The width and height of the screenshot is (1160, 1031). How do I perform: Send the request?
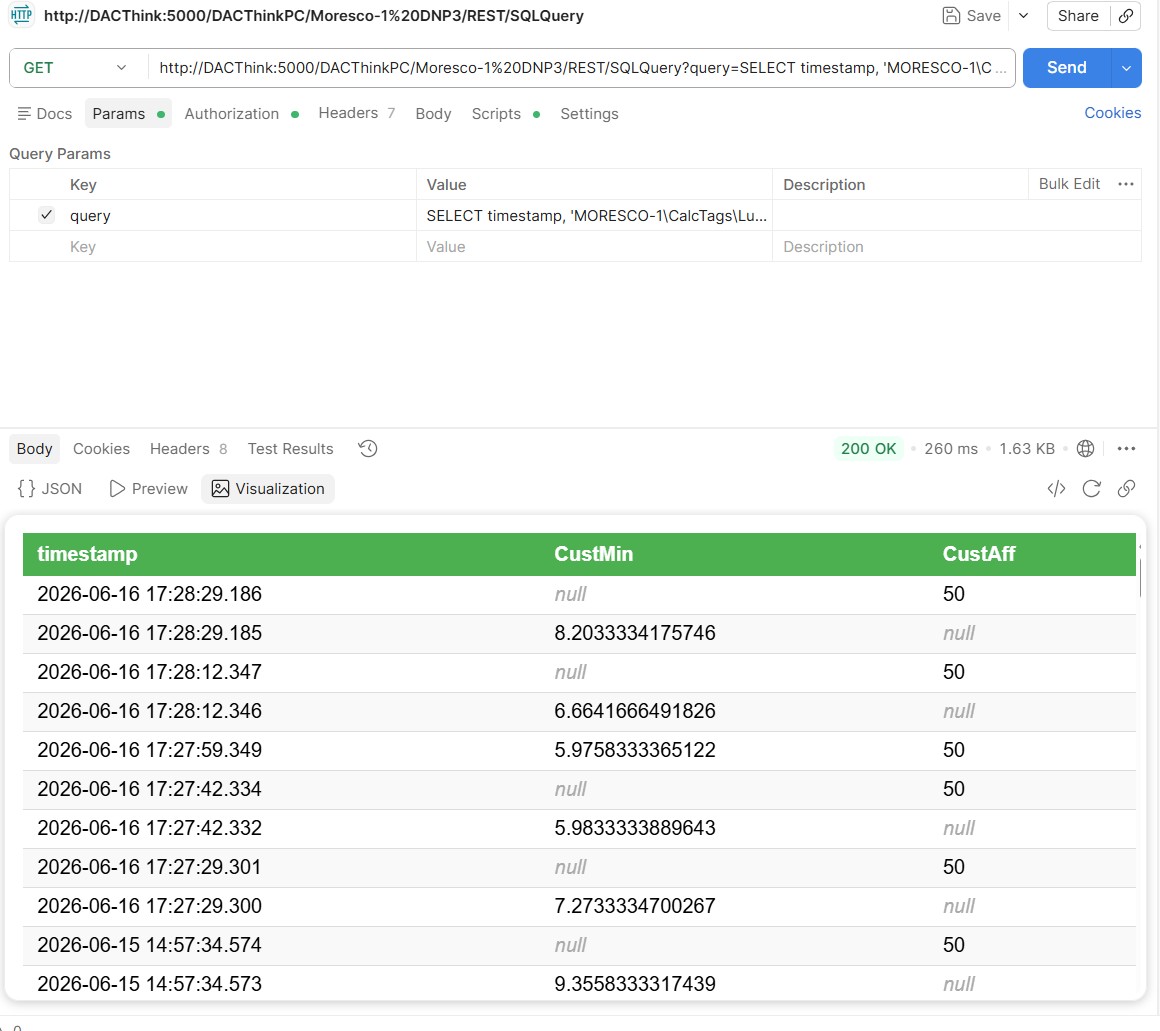click(1066, 68)
